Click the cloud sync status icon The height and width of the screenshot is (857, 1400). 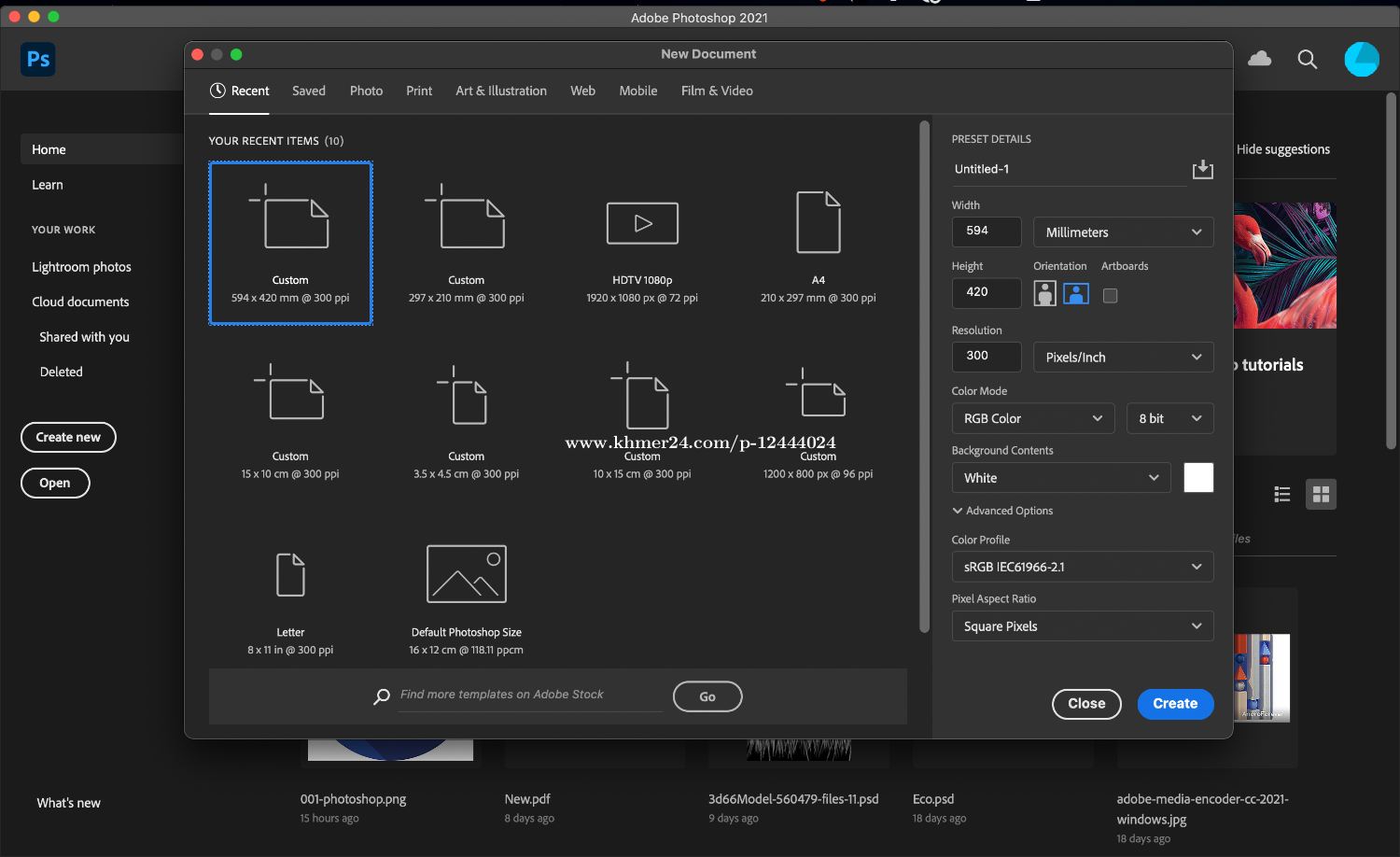(1259, 58)
